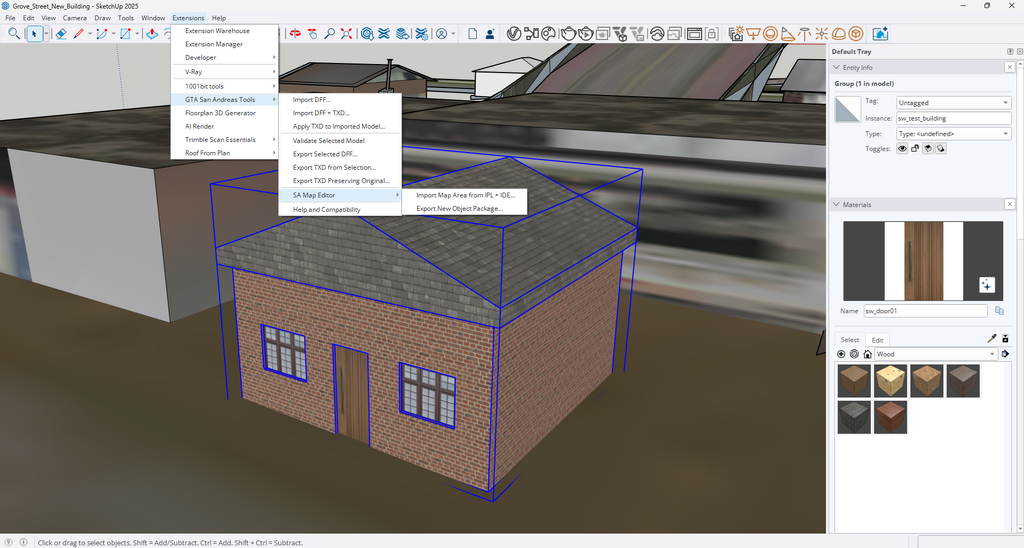Select the Arc drawing tool
This screenshot has width=1024, height=548.
tap(102, 33)
